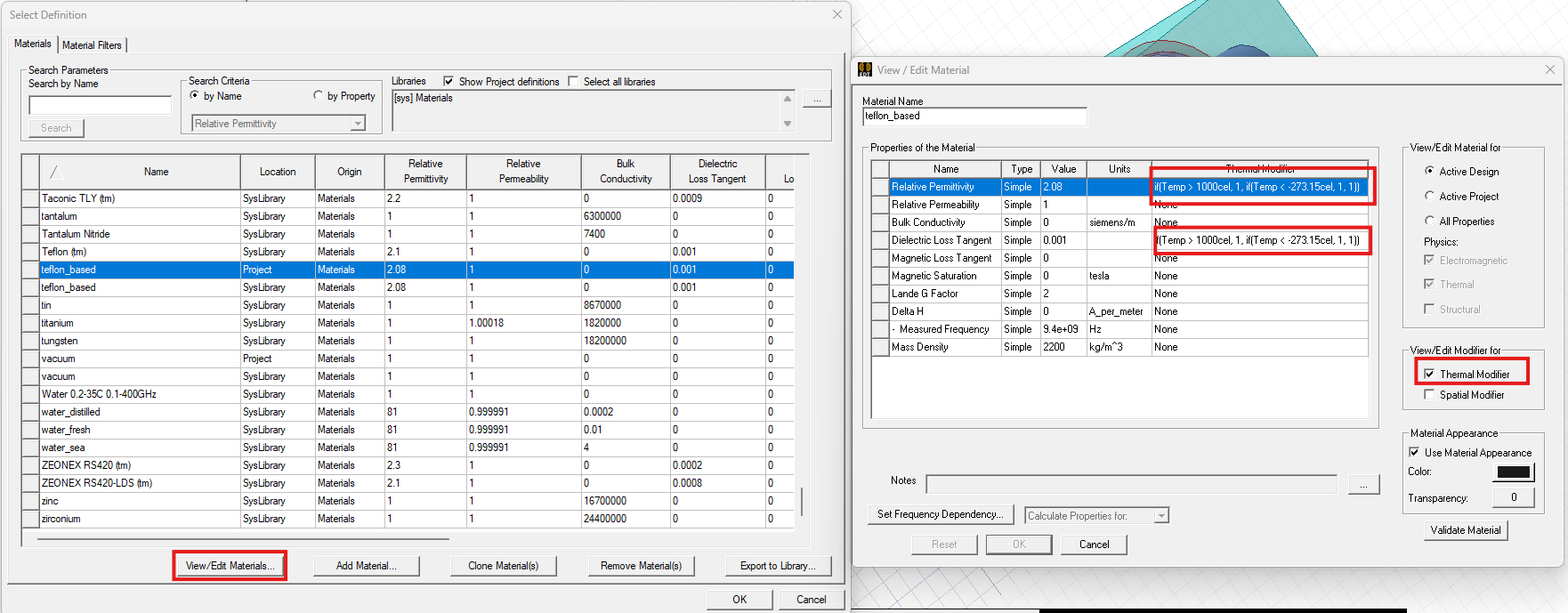Click the Libraries list scroll down arrow

[788, 124]
